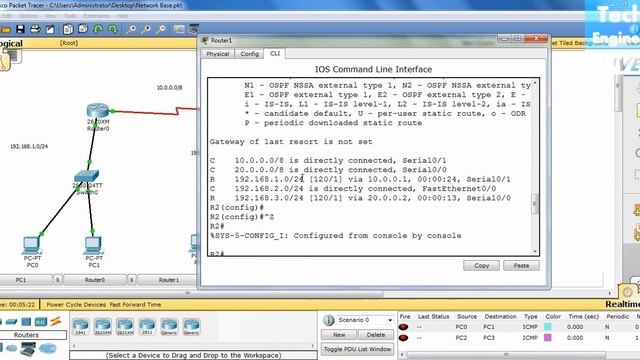Click the Realtime mode clock icon
Viewport: 640px width, 360px height.
[627, 292]
